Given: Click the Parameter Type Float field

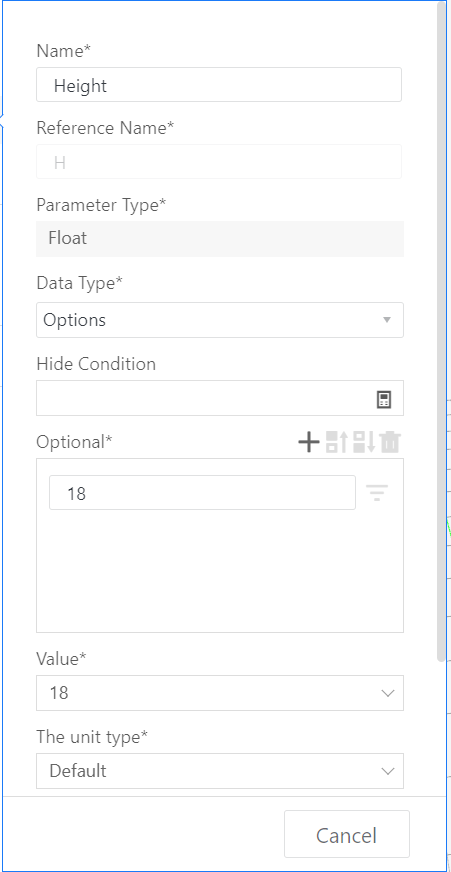Looking at the screenshot, I should 220,239.
